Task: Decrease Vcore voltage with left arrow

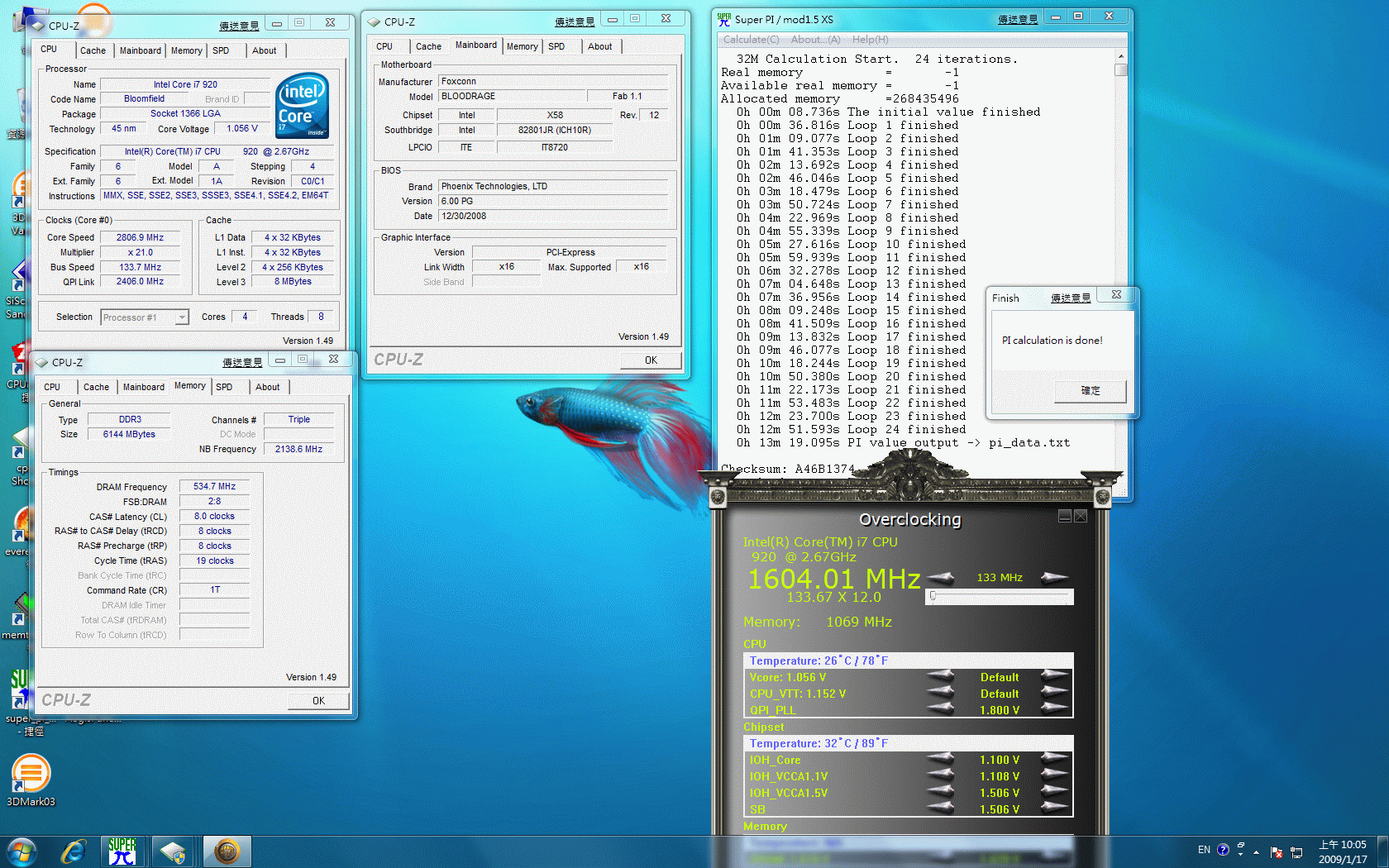Action: (941, 676)
